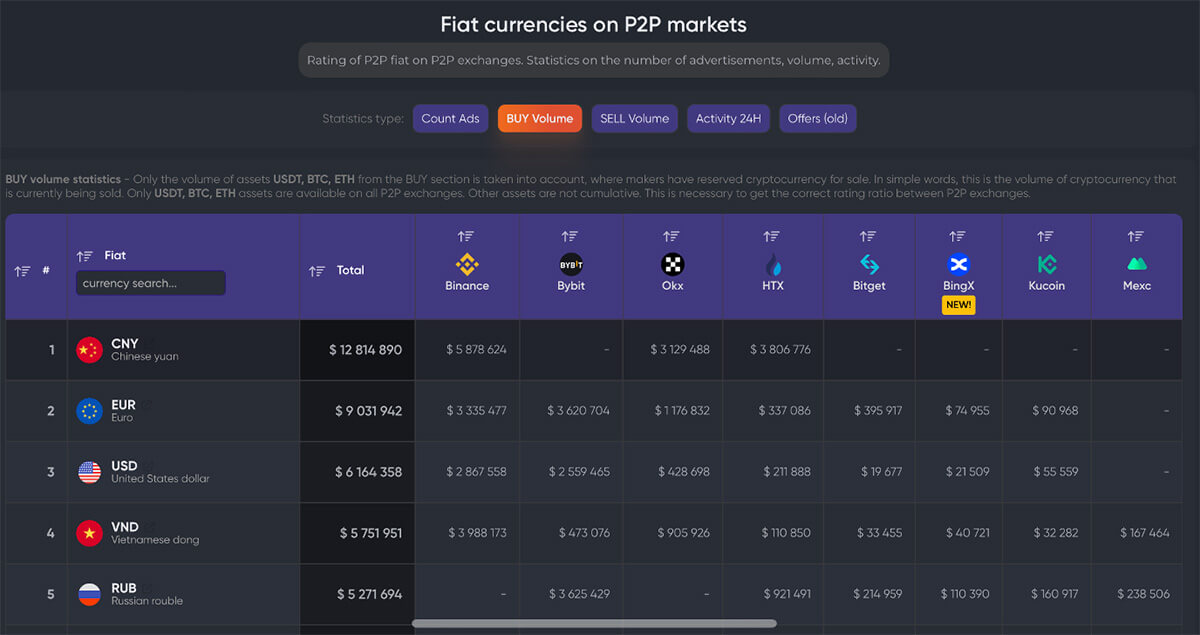Click the HTX flame logo
Screen dimensions: 1200x635
click(x=772, y=264)
